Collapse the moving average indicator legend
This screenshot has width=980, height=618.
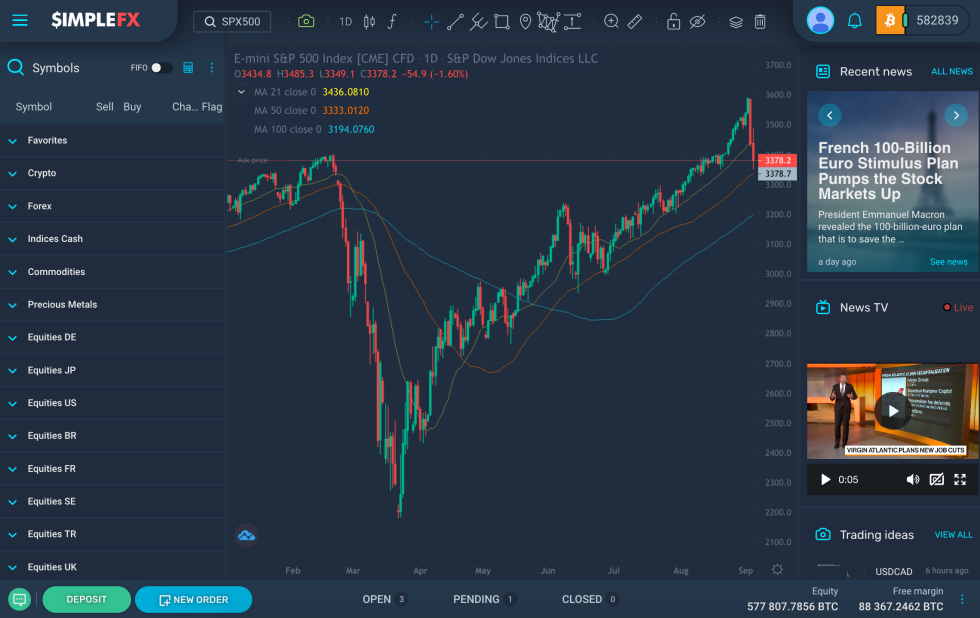pos(241,92)
